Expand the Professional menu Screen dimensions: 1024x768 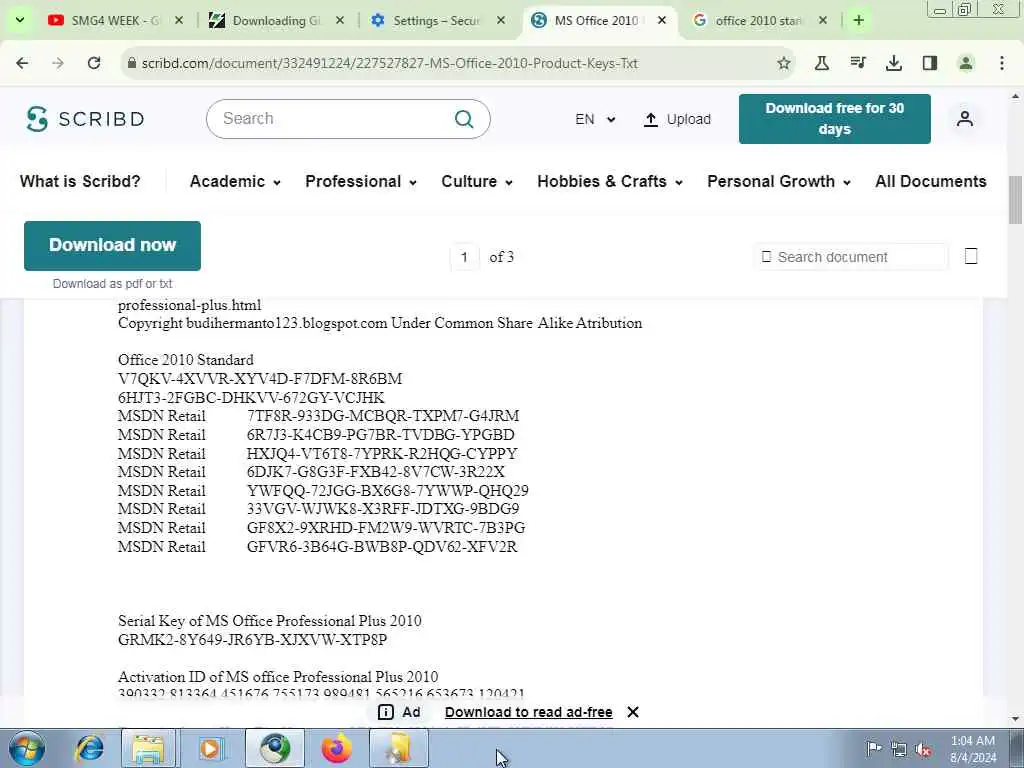click(360, 181)
